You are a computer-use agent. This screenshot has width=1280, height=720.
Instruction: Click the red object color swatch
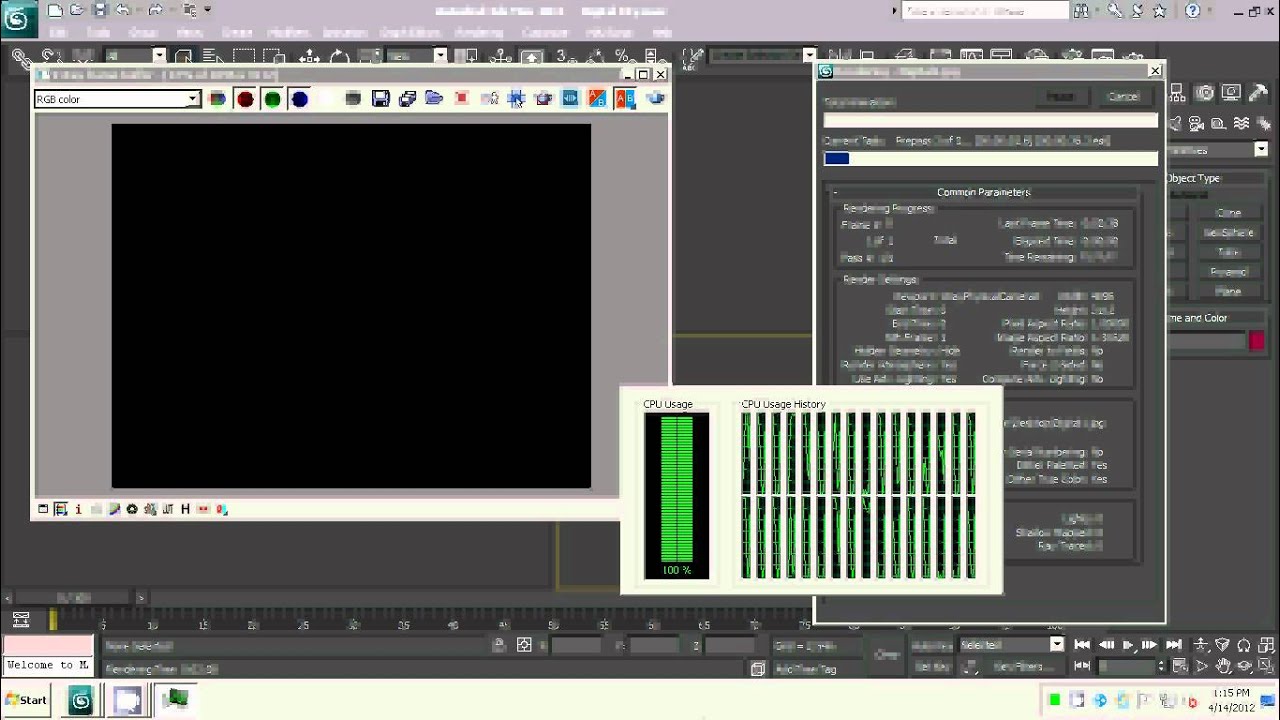[x=1256, y=340]
